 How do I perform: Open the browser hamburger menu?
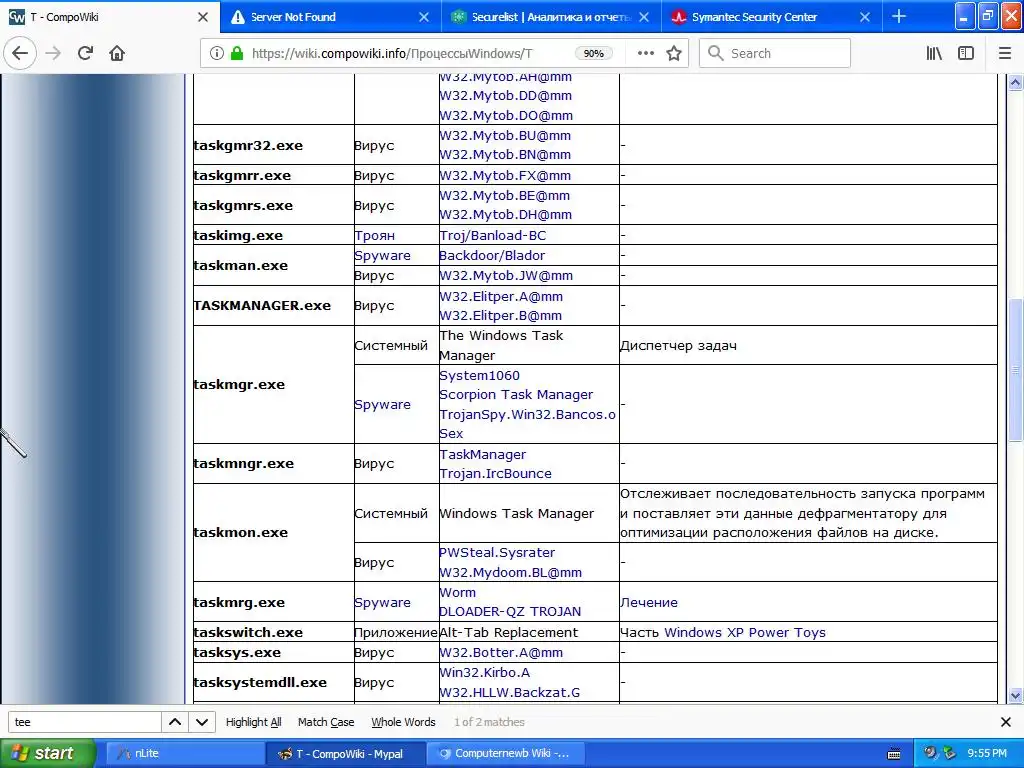point(1004,54)
